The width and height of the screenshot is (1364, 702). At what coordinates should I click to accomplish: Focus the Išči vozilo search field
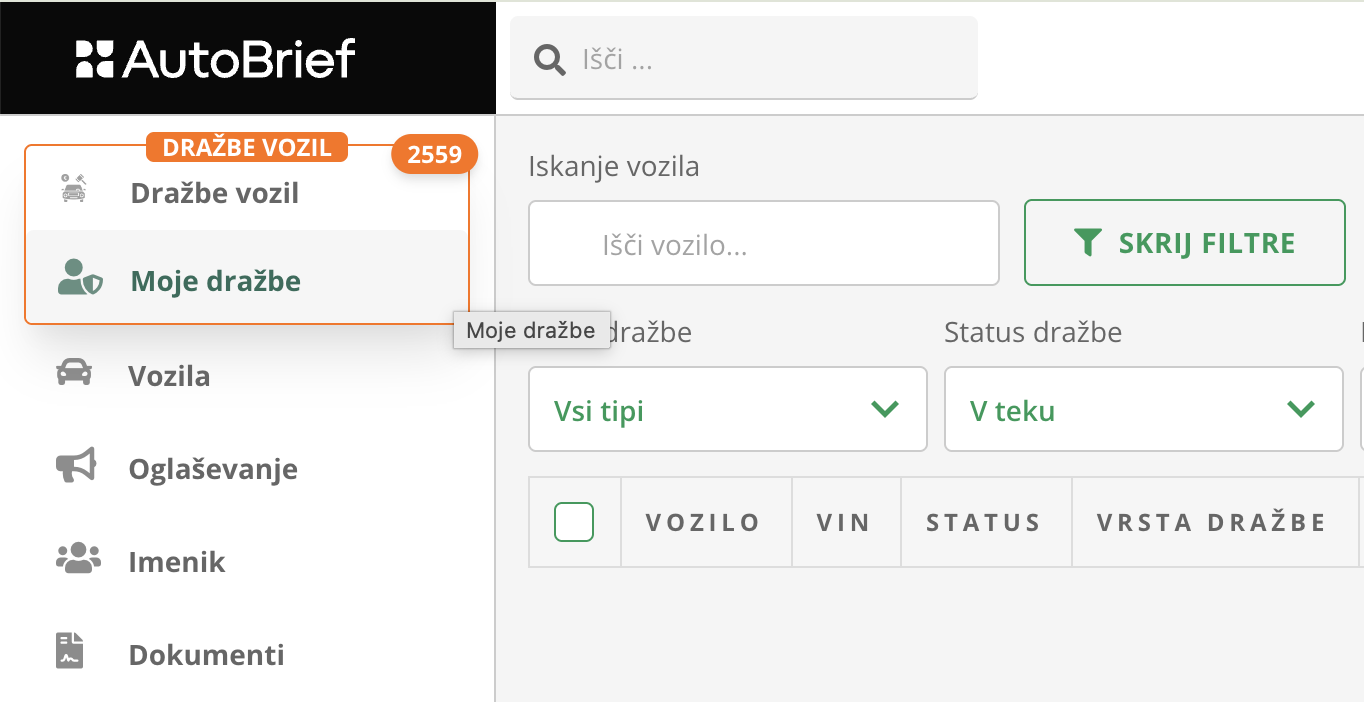pos(763,243)
